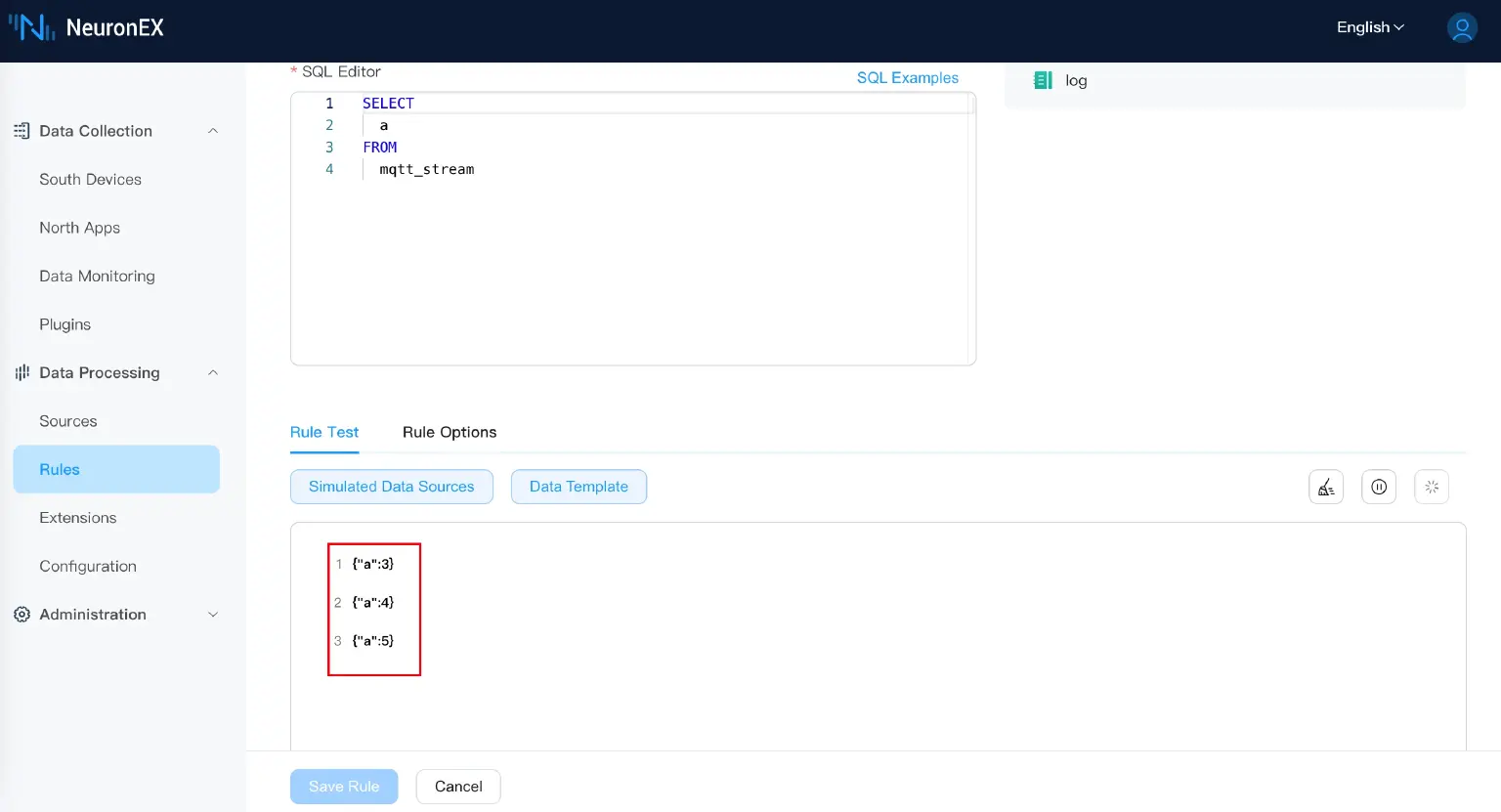Pause the rule test run
Viewport: 1501px width, 812px height.
(1379, 487)
